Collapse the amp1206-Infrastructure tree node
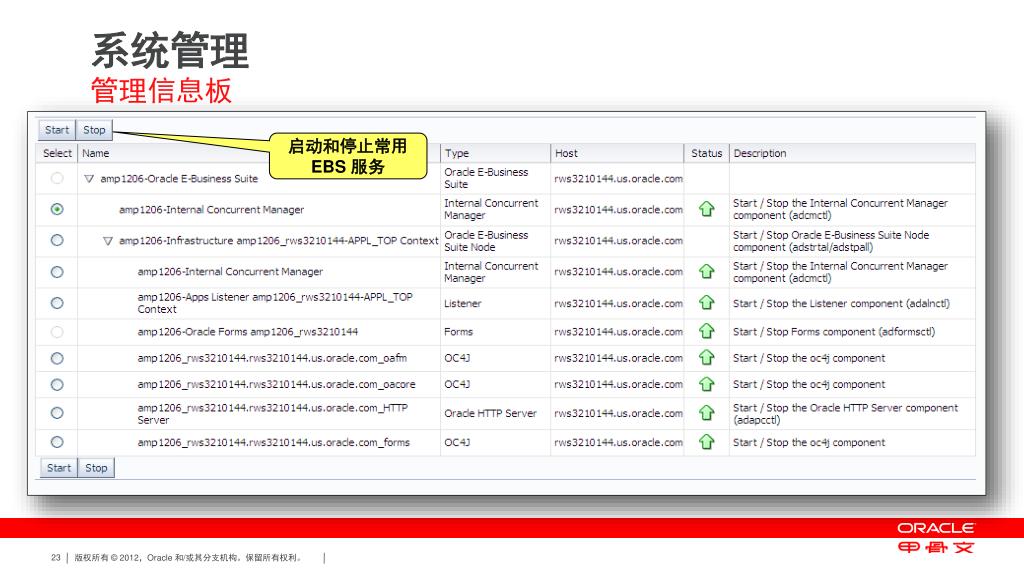1024x576 pixels. (108, 241)
